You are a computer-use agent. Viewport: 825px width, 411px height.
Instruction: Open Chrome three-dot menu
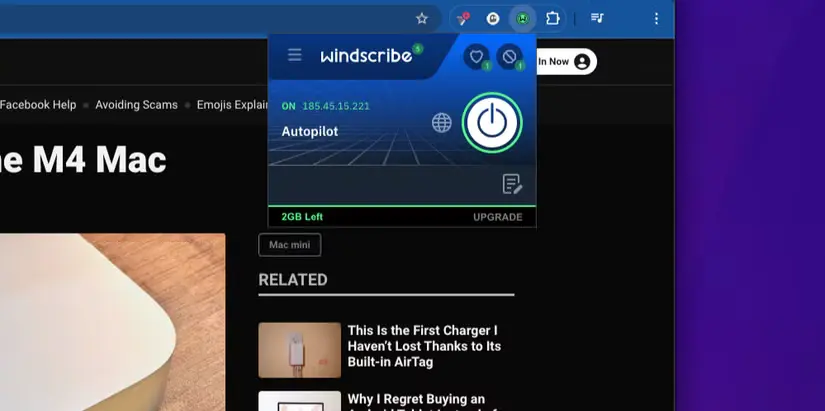point(656,19)
